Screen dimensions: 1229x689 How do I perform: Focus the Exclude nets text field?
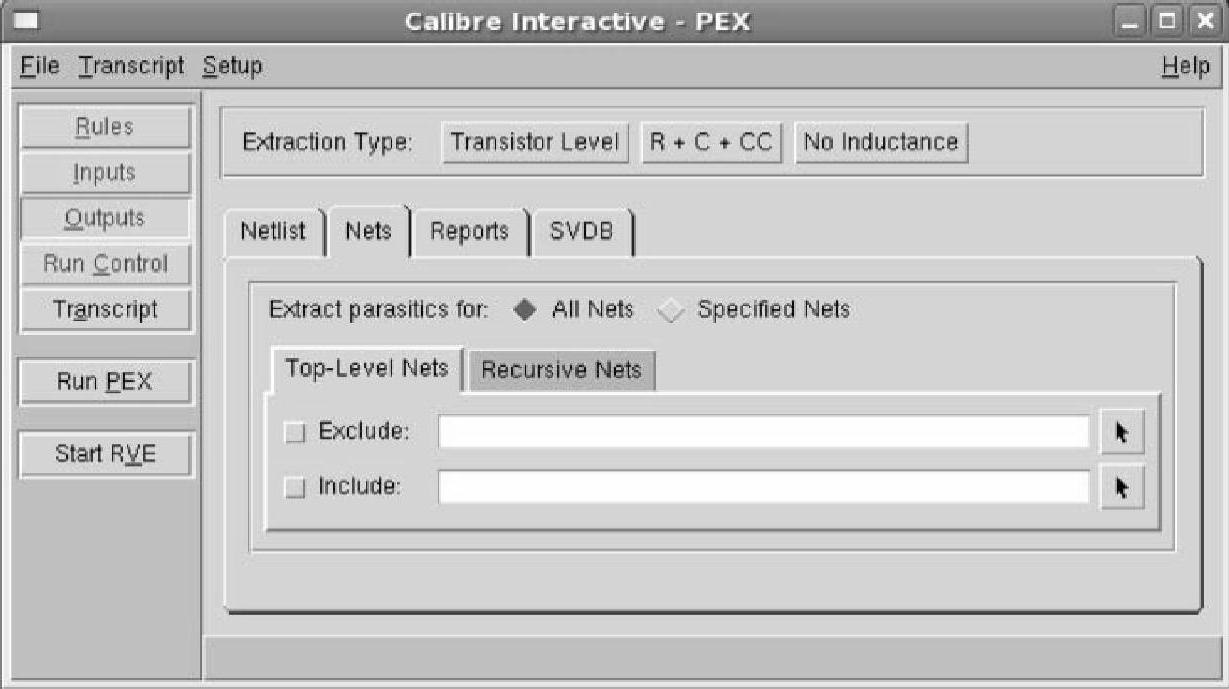[764, 433]
